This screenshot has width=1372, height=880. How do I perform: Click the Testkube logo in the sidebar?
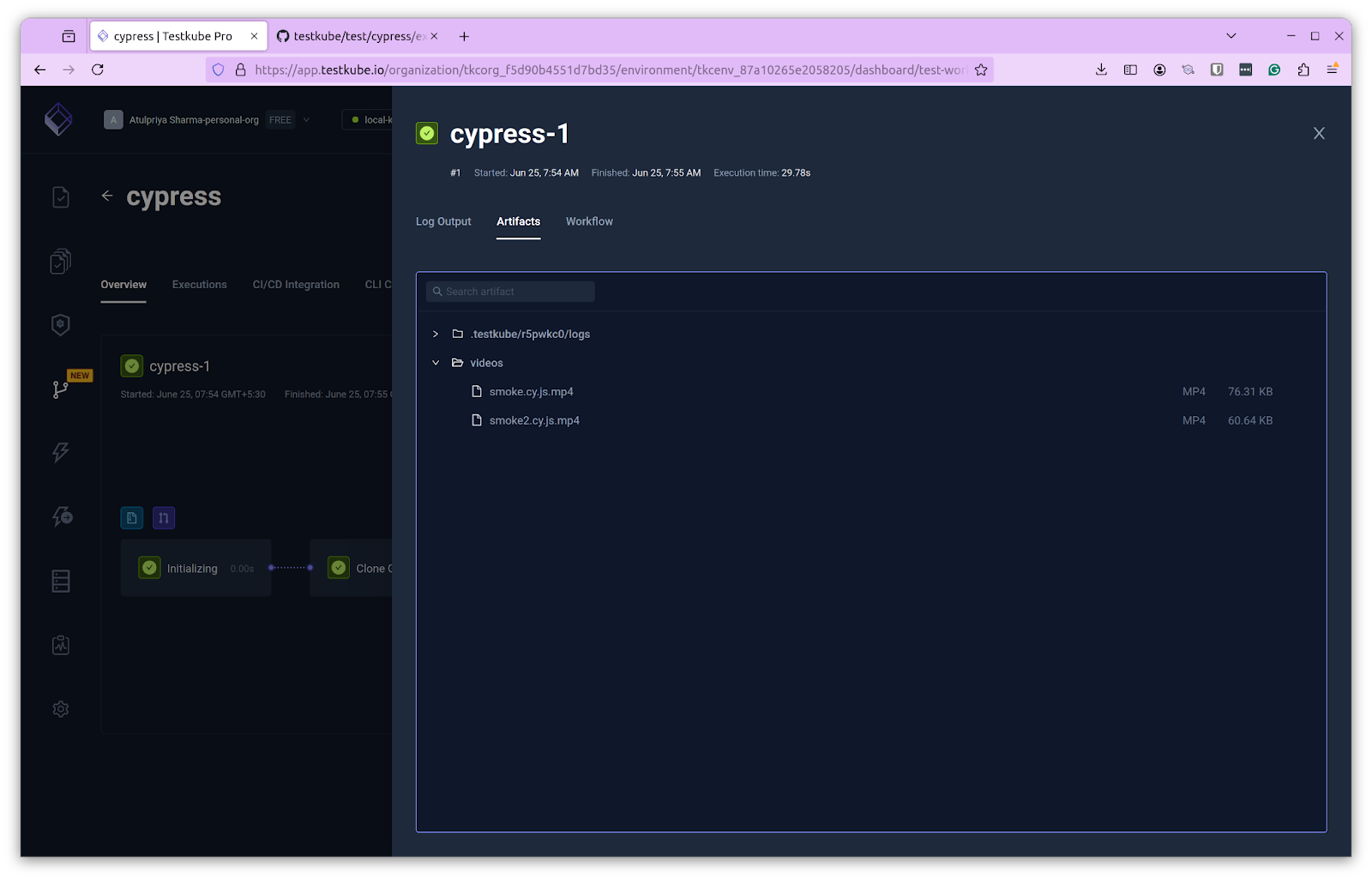[x=58, y=119]
